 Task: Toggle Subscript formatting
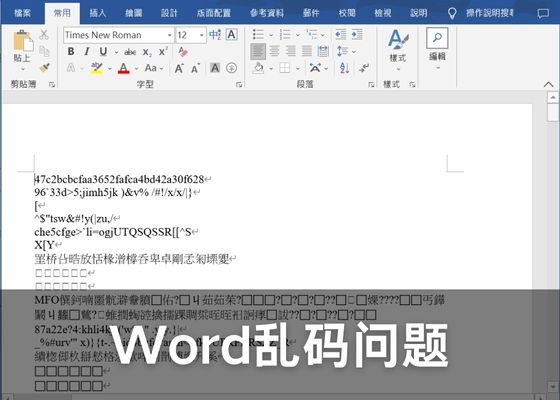click(x=147, y=52)
